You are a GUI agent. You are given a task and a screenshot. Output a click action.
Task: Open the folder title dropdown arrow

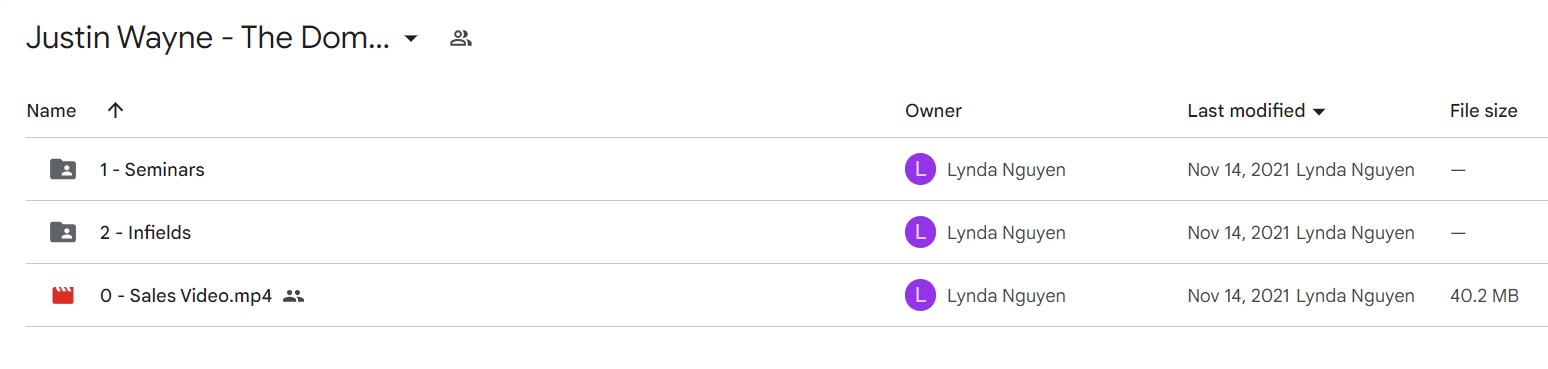pos(410,39)
